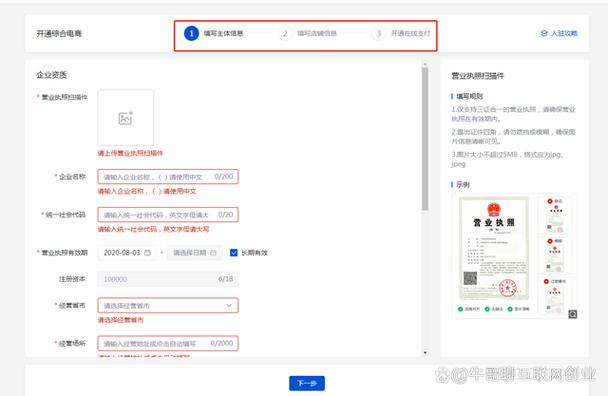Click the 开通综合电商 page title
Image resolution: width=608 pixels, height=396 pixels.
point(59,34)
